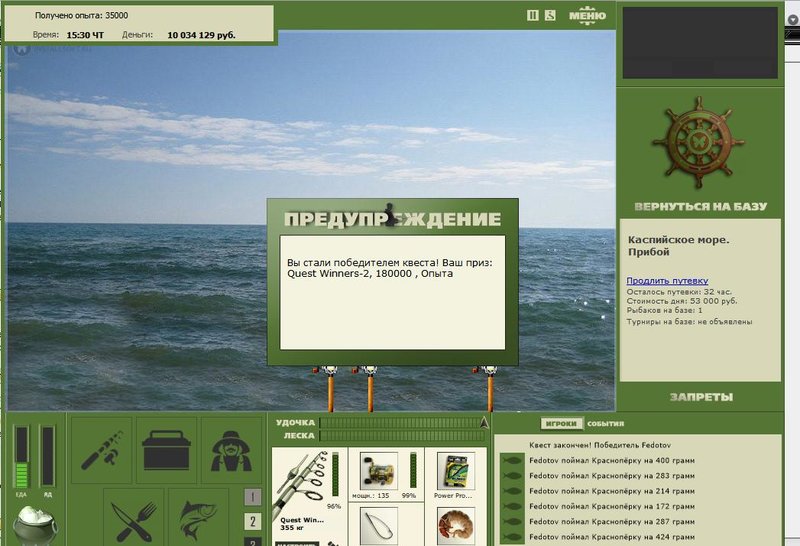Switch to the ИГРОКИ tab
The width and height of the screenshot is (800, 546).
(x=561, y=424)
